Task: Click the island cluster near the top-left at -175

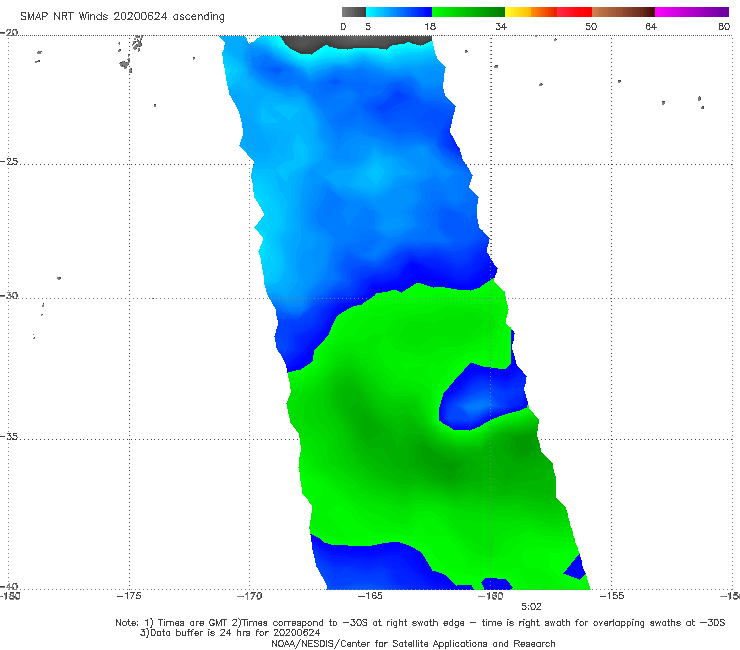Action: [130, 53]
